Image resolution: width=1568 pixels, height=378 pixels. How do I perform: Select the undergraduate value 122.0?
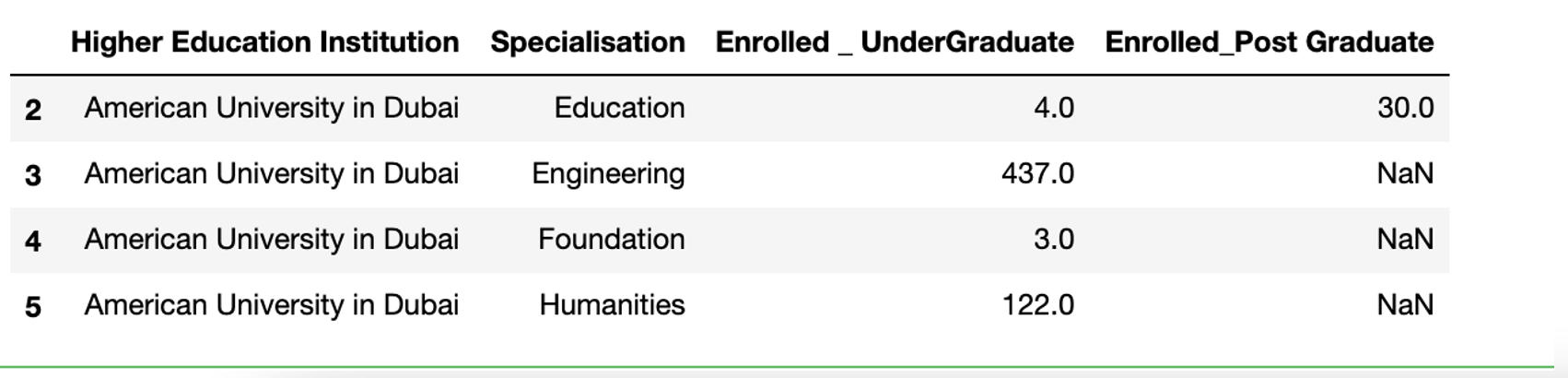pos(1037,305)
